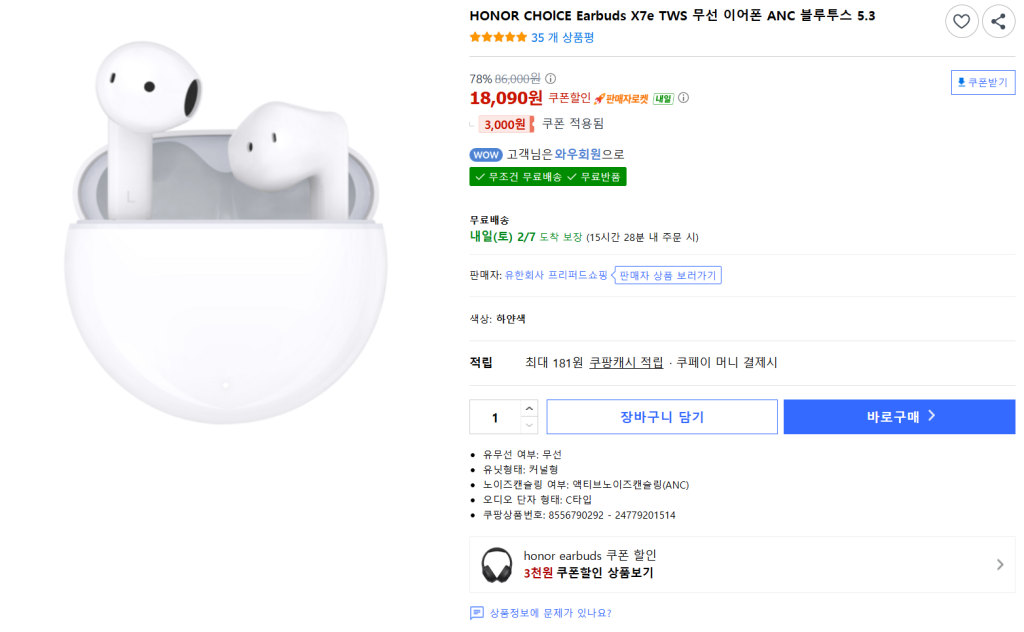Decrease quantity with the down arrow
The image size is (1024, 632).
click(x=529, y=426)
